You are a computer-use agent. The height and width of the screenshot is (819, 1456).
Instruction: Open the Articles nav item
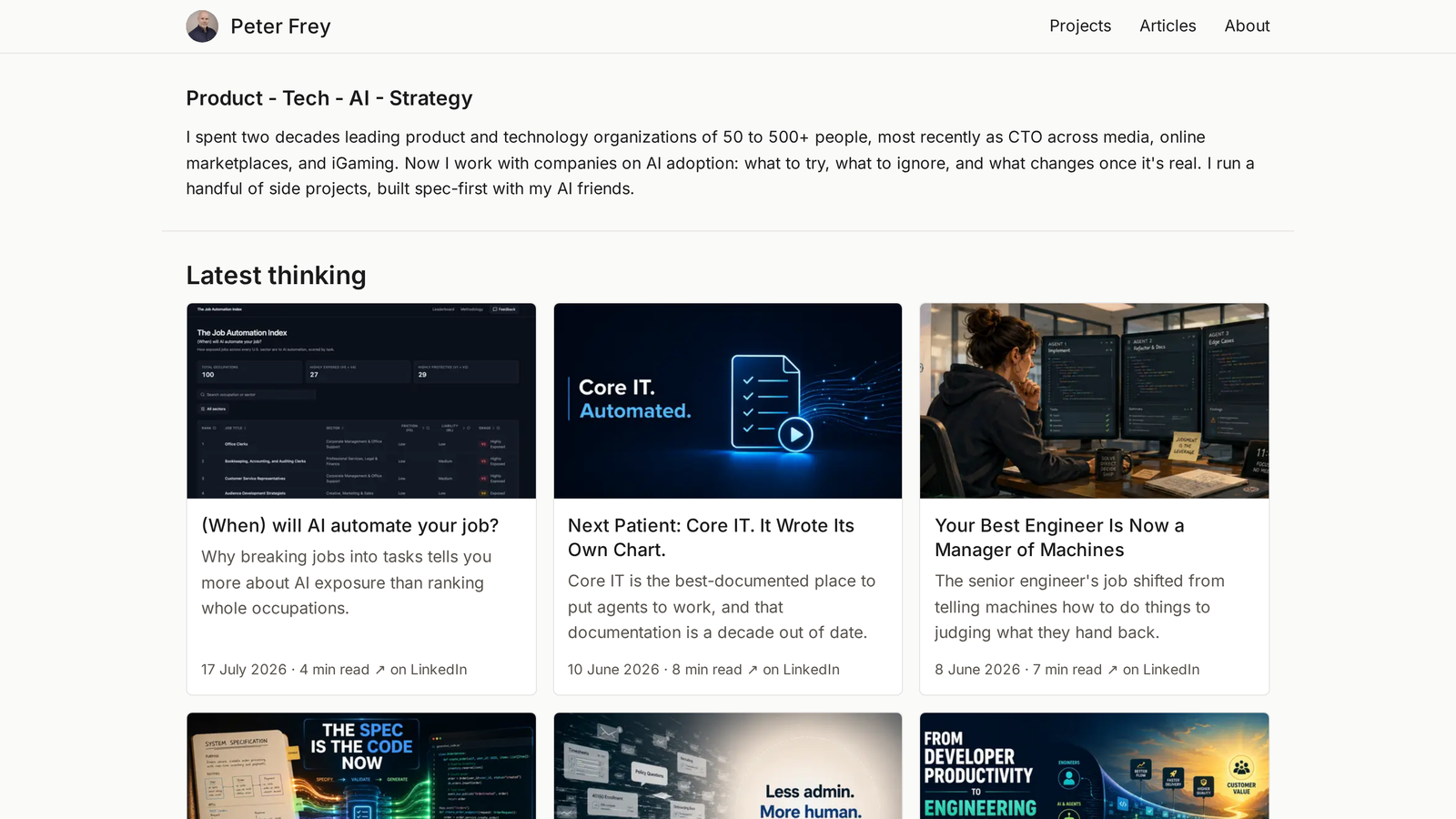(1168, 26)
